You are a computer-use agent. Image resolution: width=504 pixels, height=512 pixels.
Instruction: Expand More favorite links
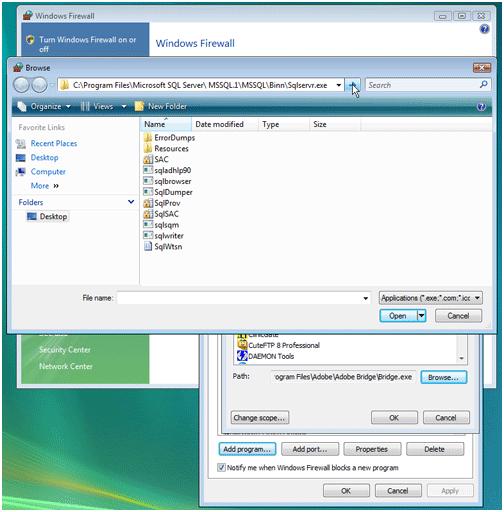pyautogui.click(x=45, y=186)
